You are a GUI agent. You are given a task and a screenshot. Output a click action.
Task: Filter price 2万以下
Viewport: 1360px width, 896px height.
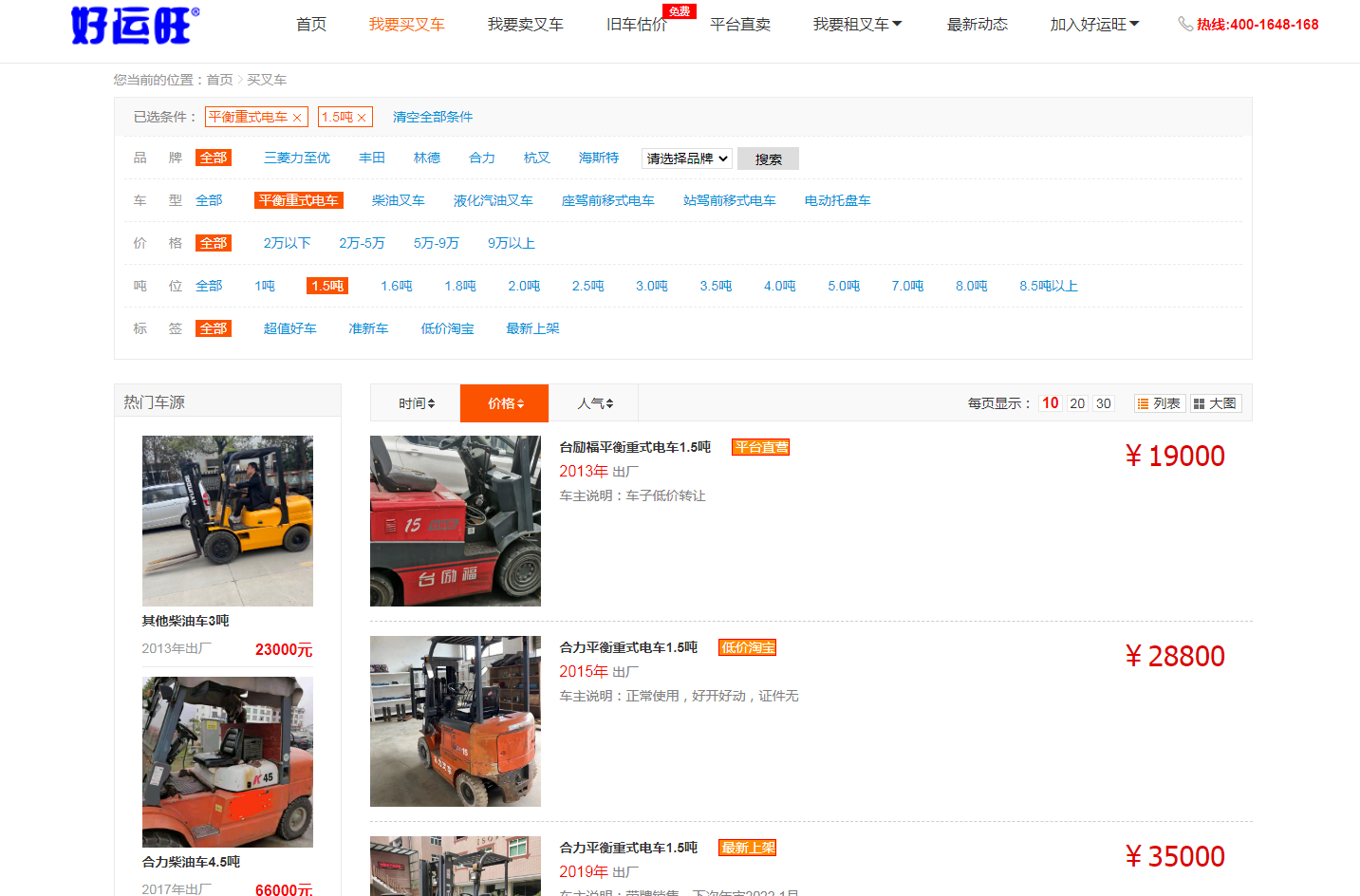[288, 243]
